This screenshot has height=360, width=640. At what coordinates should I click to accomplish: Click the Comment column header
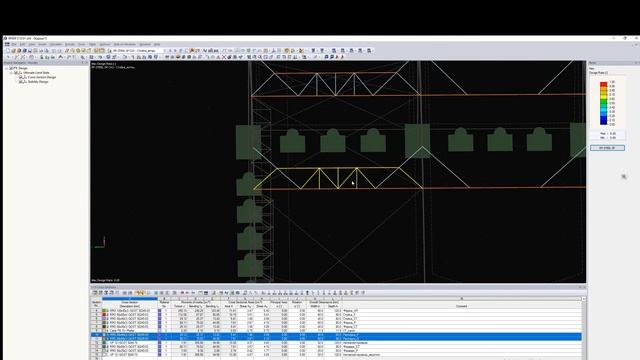coord(461,306)
